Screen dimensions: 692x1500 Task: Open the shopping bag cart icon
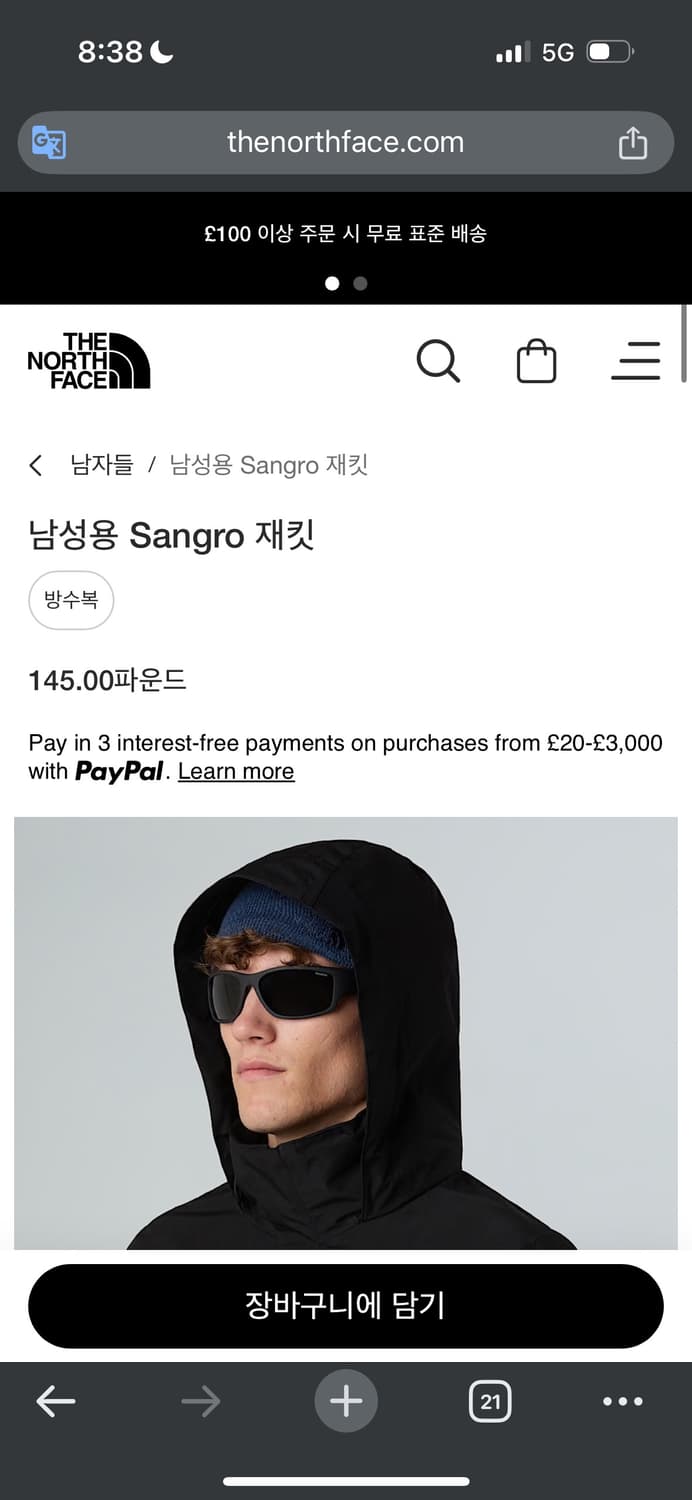(536, 361)
